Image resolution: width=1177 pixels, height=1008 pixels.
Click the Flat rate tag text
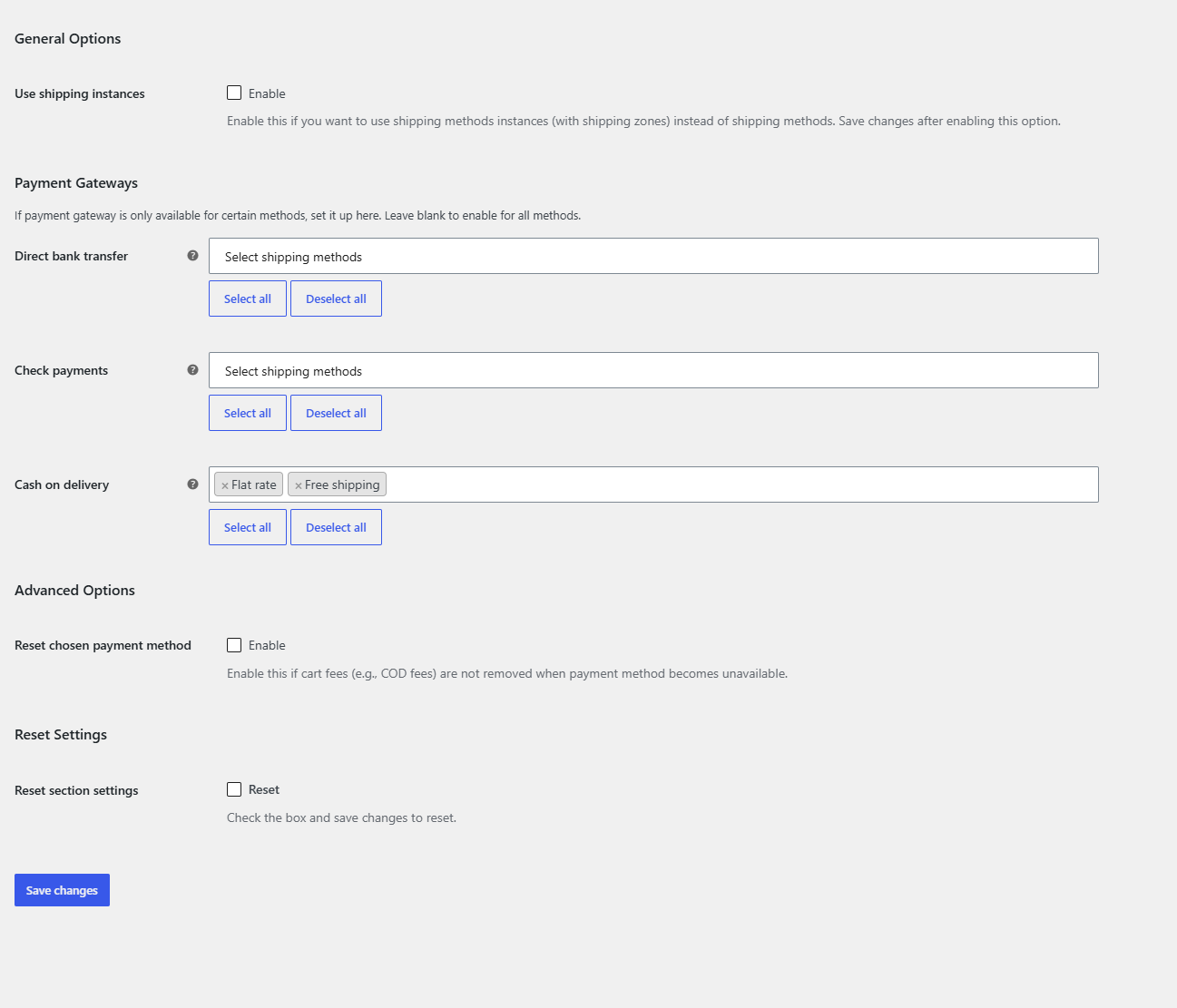pyautogui.click(x=254, y=484)
